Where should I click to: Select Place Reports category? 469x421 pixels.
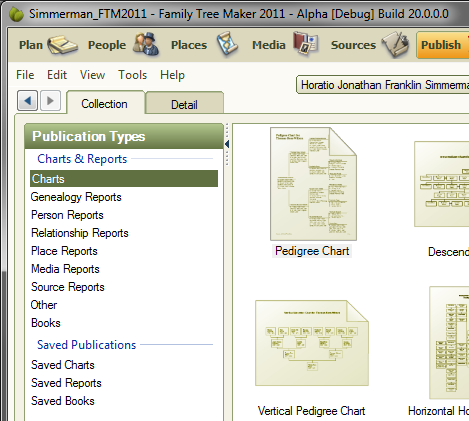(64, 251)
